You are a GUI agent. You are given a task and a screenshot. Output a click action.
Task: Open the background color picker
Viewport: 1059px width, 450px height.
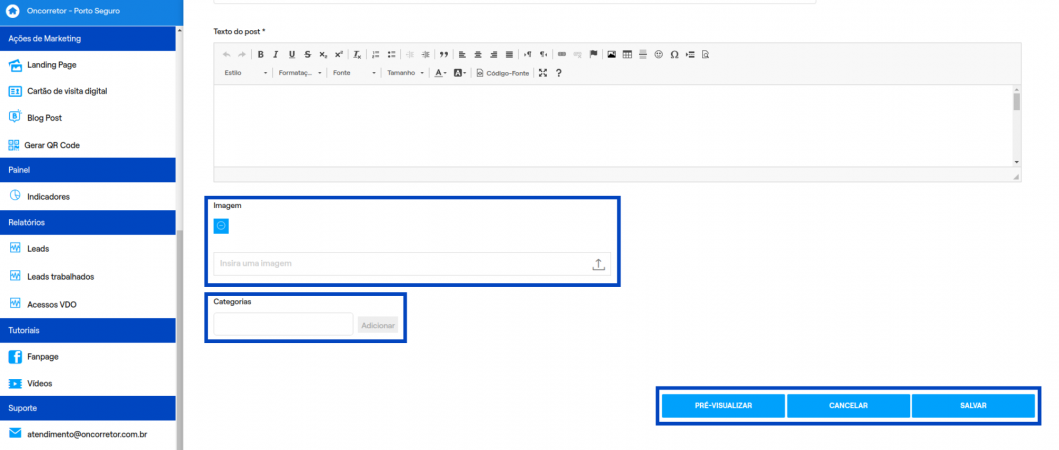pyautogui.click(x=460, y=73)
